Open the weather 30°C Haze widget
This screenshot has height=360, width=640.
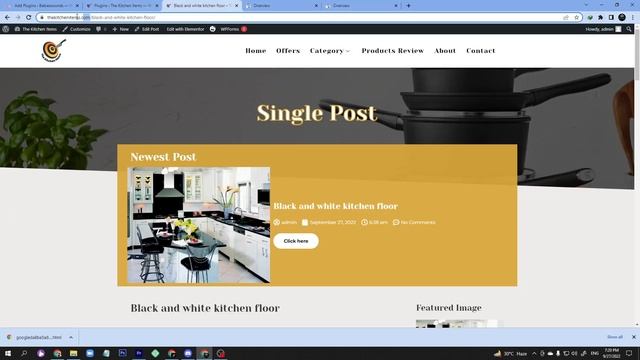pyautogui.click(x=510, y=353)
